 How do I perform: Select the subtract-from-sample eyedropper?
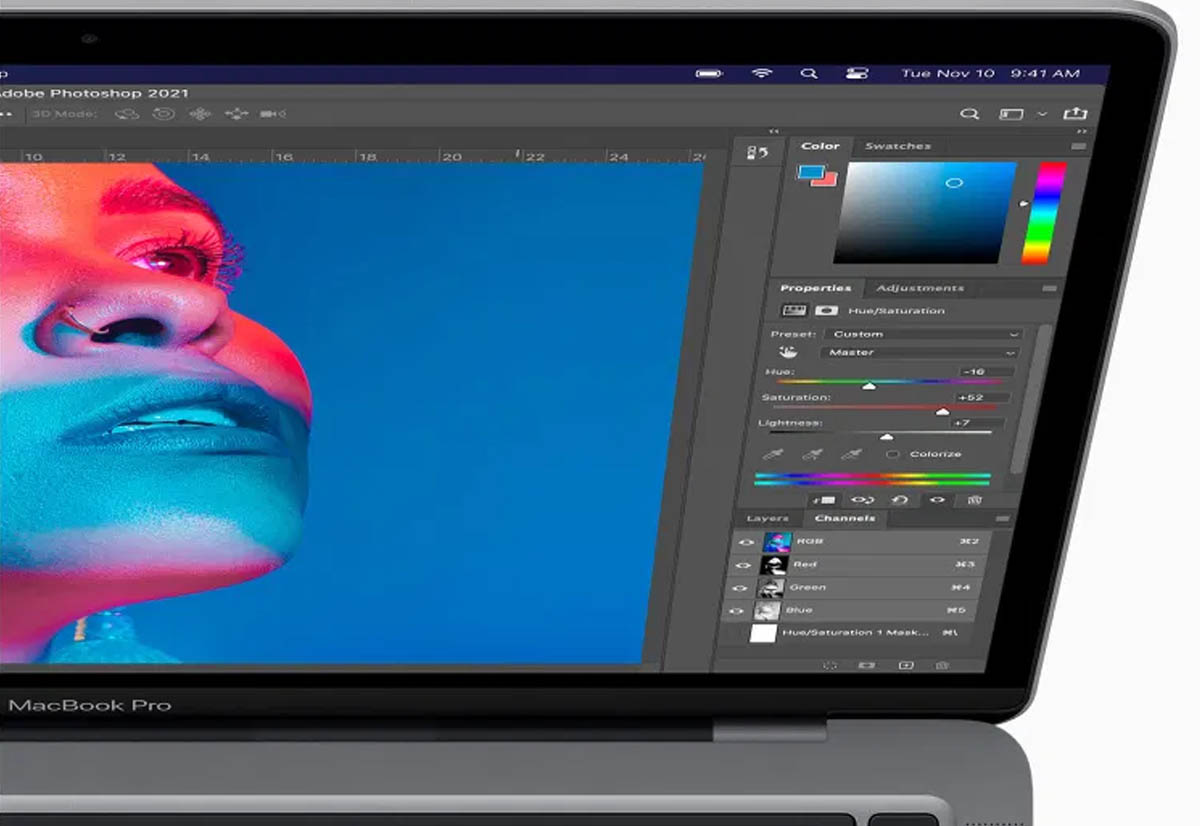tap(851, 454)
